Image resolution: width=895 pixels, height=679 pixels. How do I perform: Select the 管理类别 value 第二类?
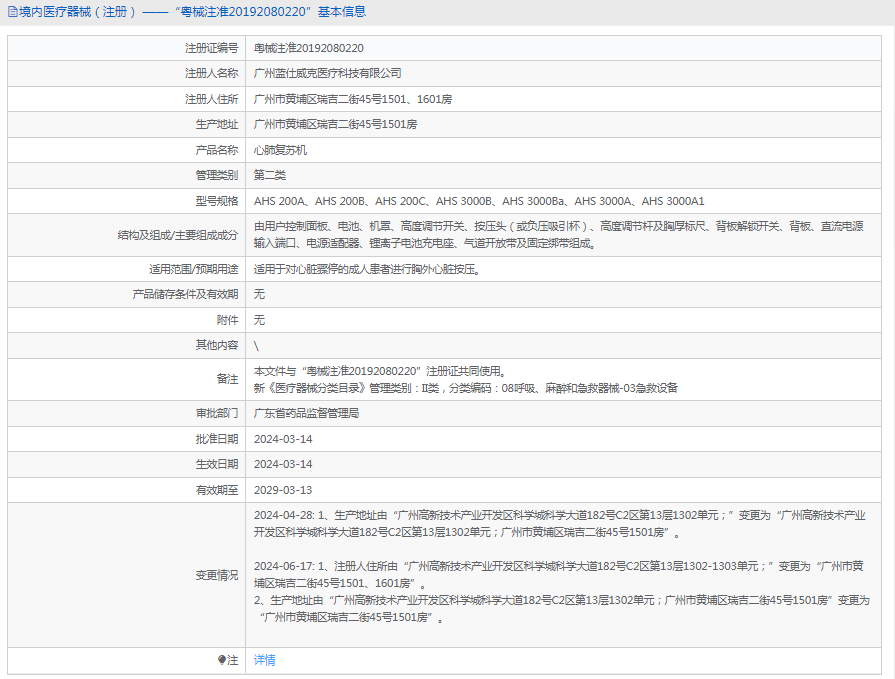click(x=272, y=174)
